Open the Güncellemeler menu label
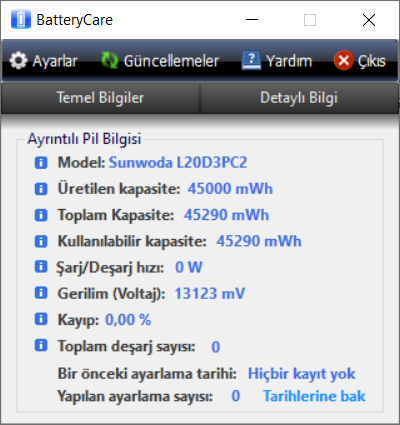 pyautogui.click(x=171, y=61)
